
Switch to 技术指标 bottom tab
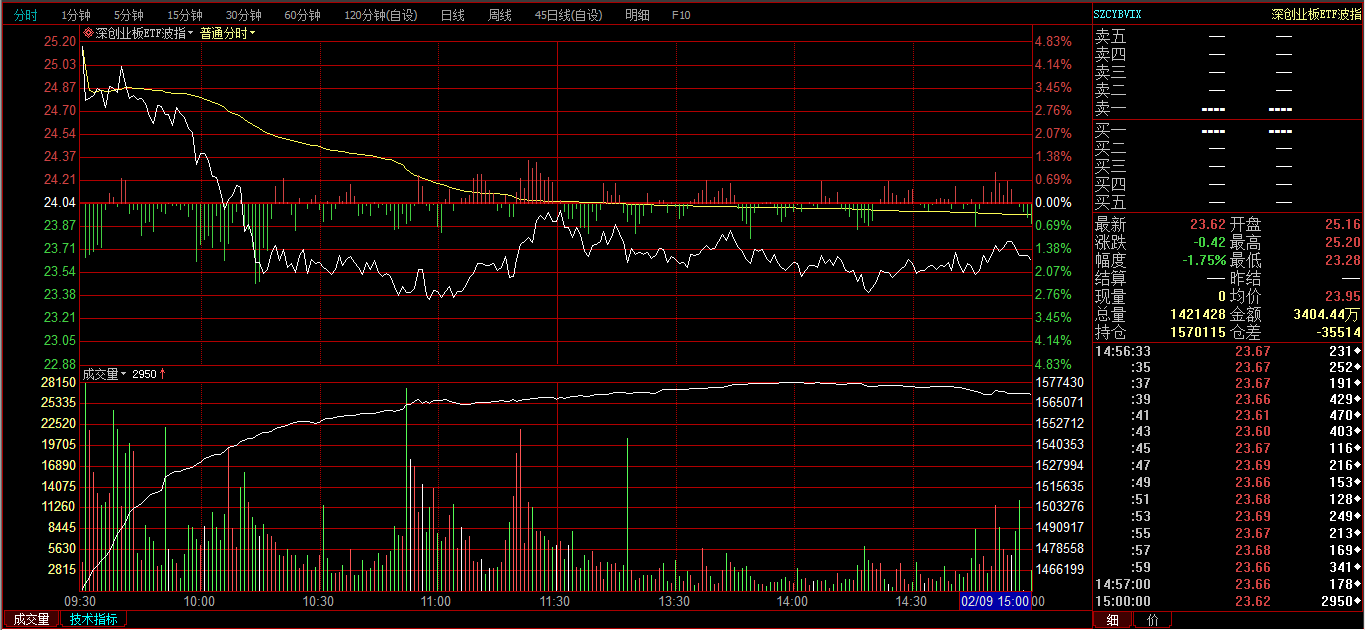(94, 619)
